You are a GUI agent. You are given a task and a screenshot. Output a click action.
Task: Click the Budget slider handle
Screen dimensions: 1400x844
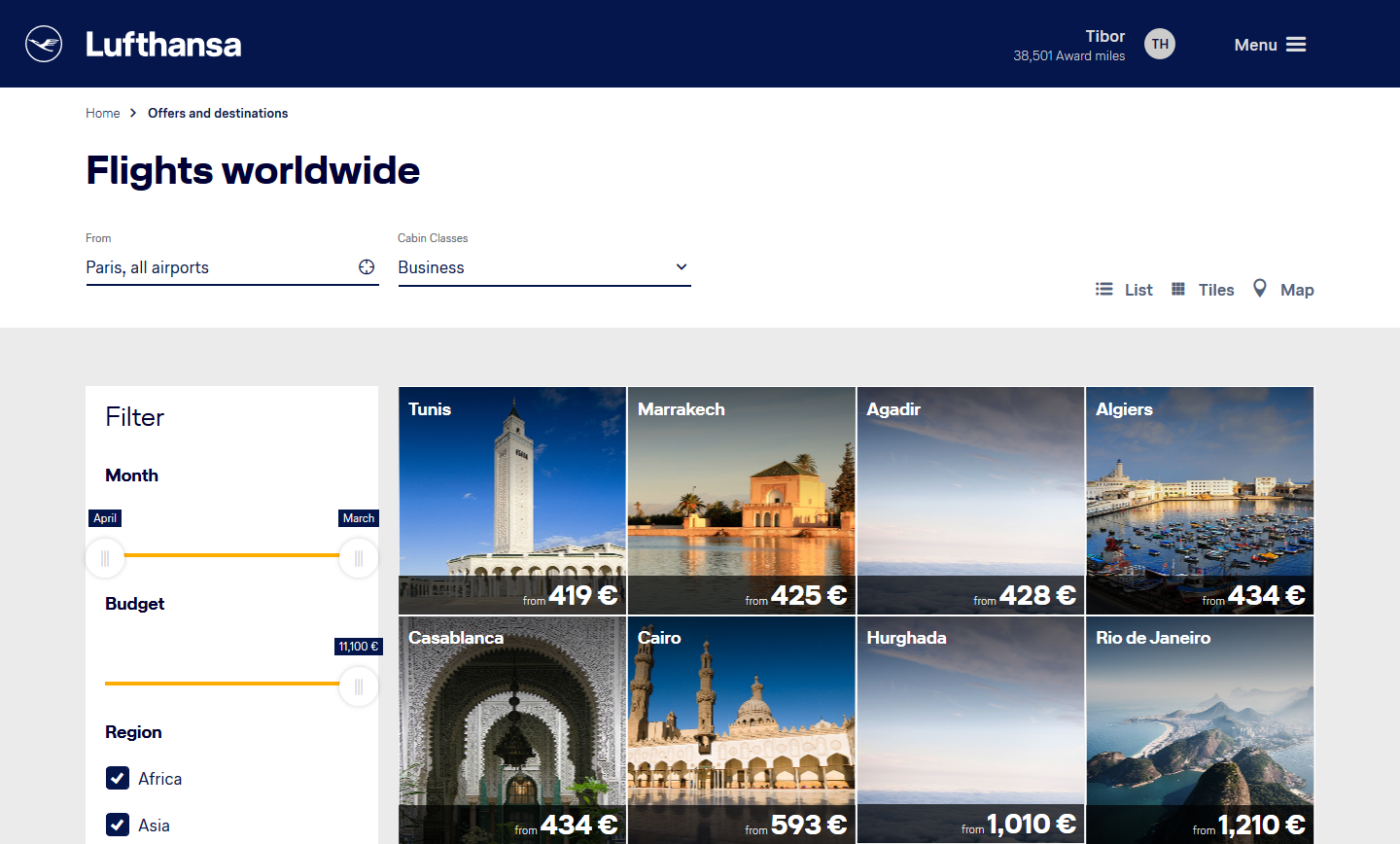pos(359,686)
